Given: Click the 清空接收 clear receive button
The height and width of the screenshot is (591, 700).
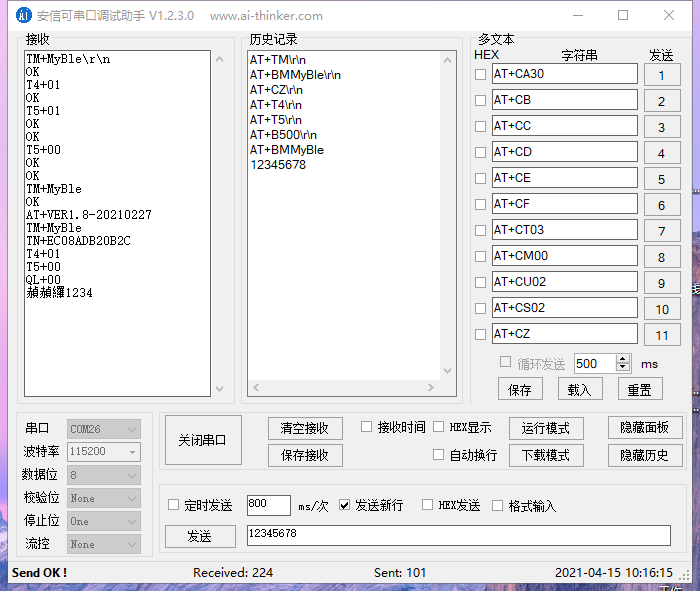Looking at the screenshot, I should (305, 428).
